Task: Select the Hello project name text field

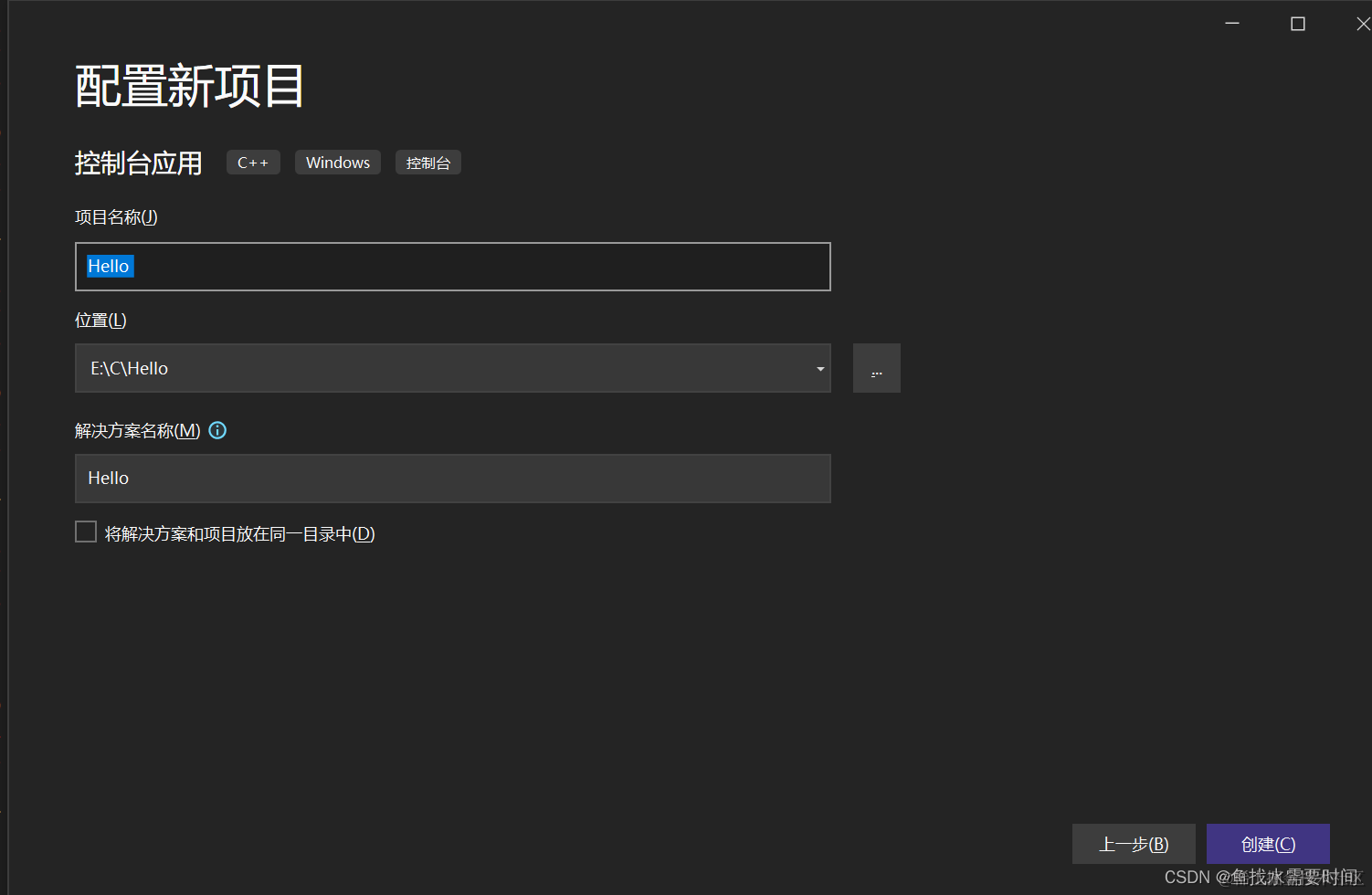Action: point(452,266)
